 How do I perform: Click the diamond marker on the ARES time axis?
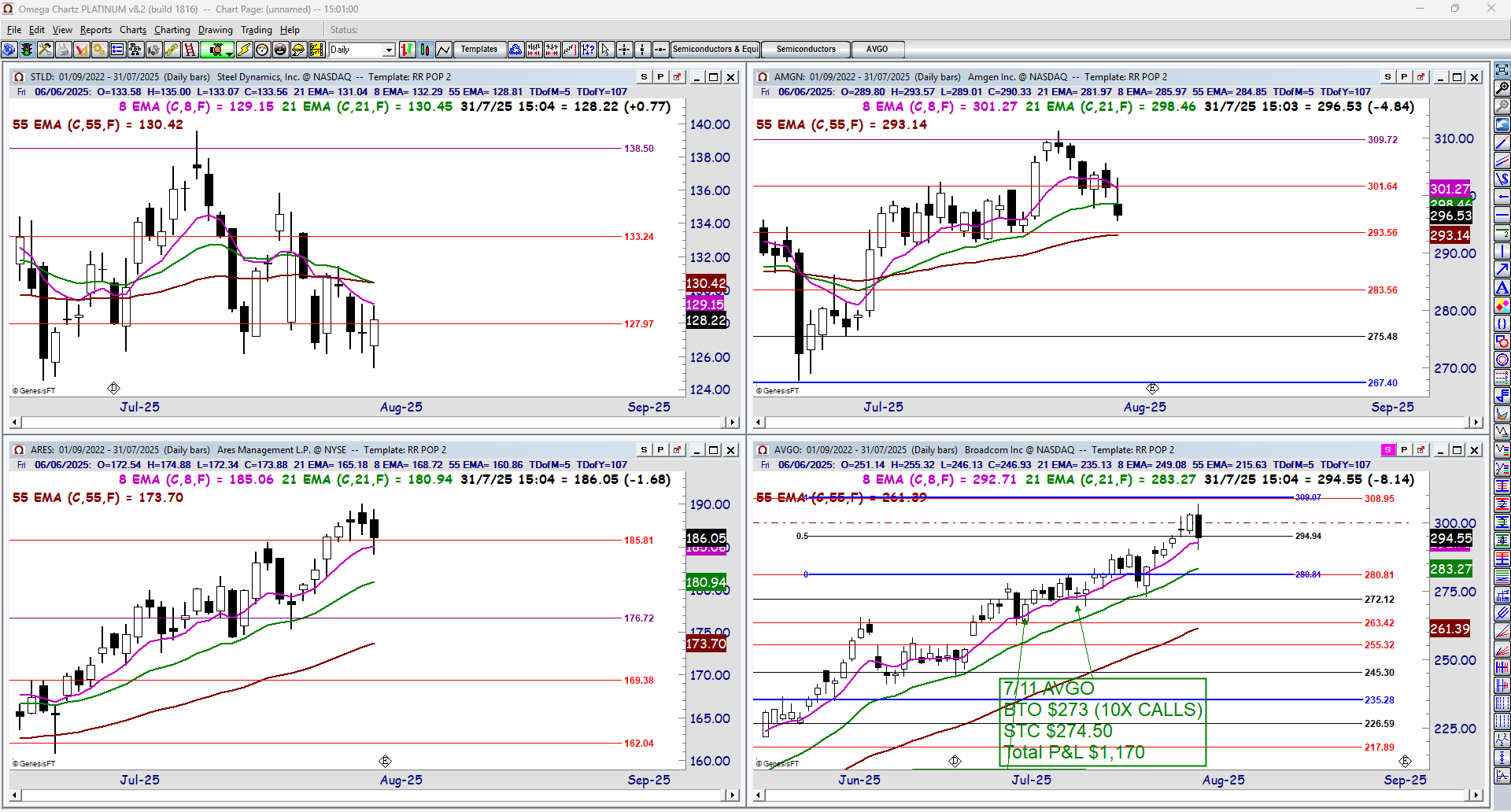pos(385,761)
